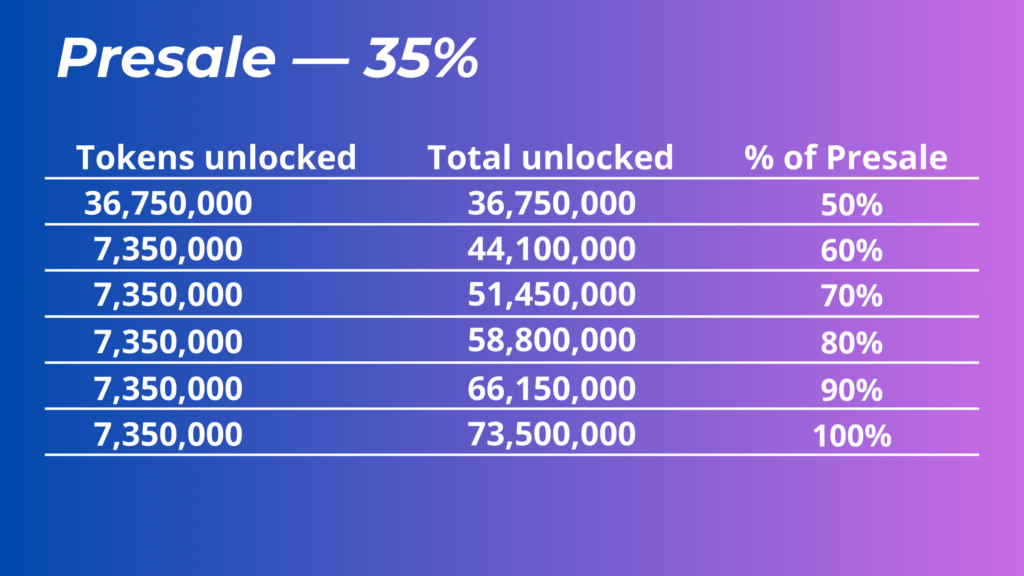Select the 80% presale cell

point(851,343)
